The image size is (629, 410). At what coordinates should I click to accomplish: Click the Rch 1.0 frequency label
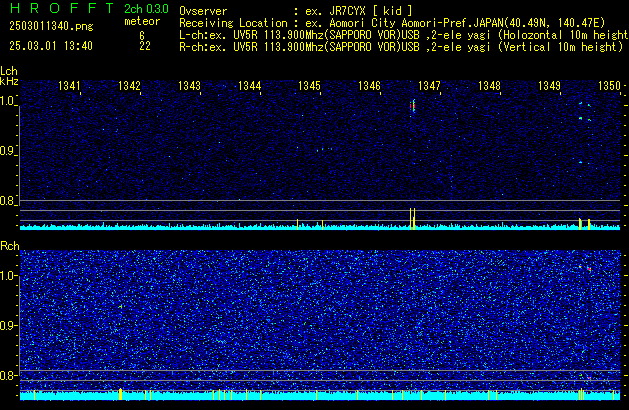(x=8, y=276)
